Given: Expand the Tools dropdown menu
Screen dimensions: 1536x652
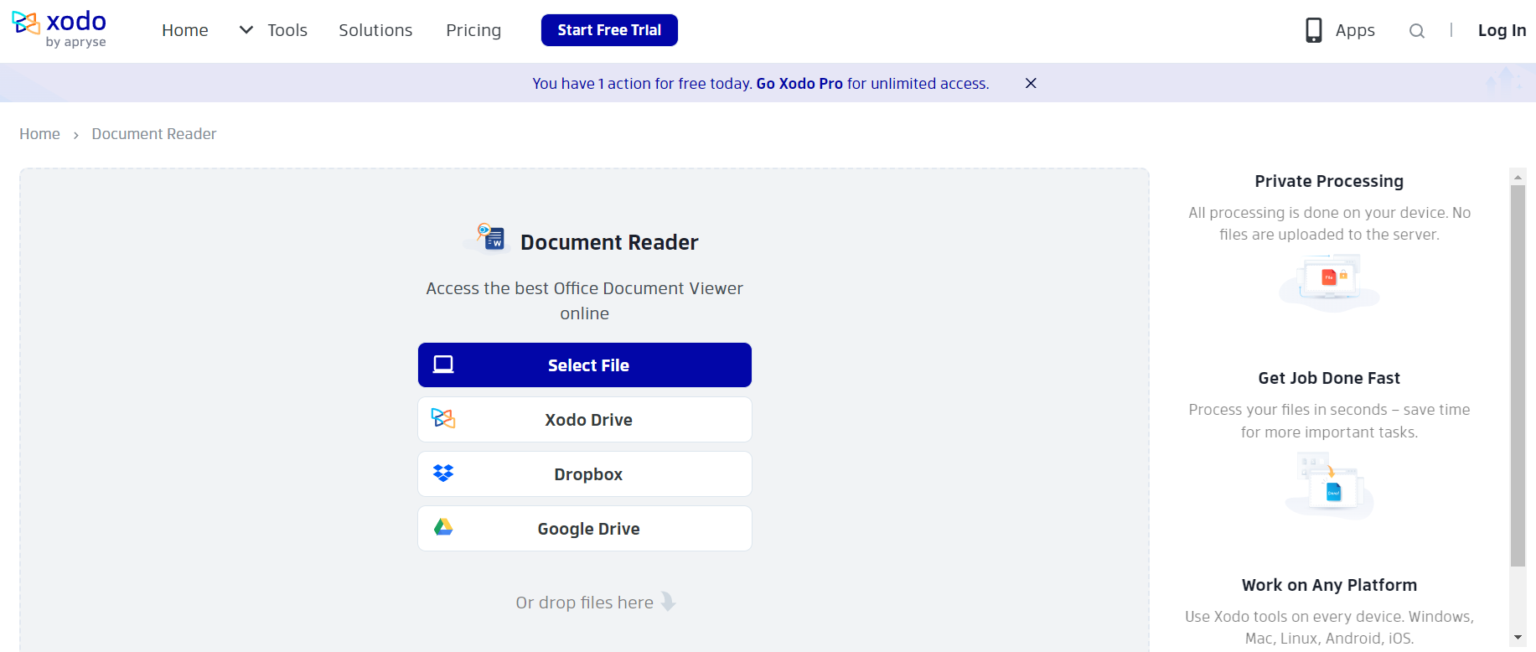Looking at the screenshot, I should pyautogui.click(x=287, y=30).
